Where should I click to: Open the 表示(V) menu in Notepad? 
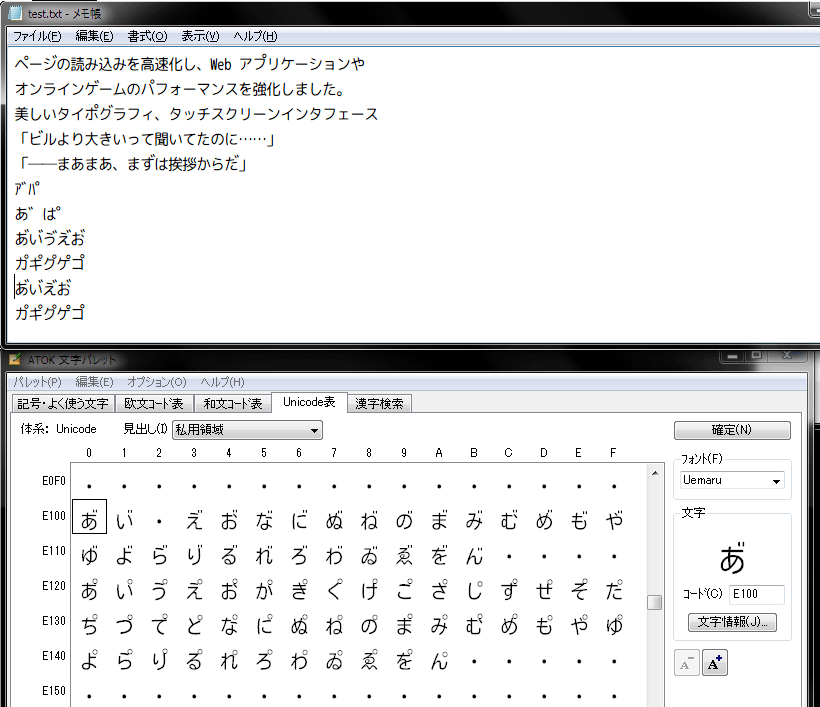coord(200,36)
